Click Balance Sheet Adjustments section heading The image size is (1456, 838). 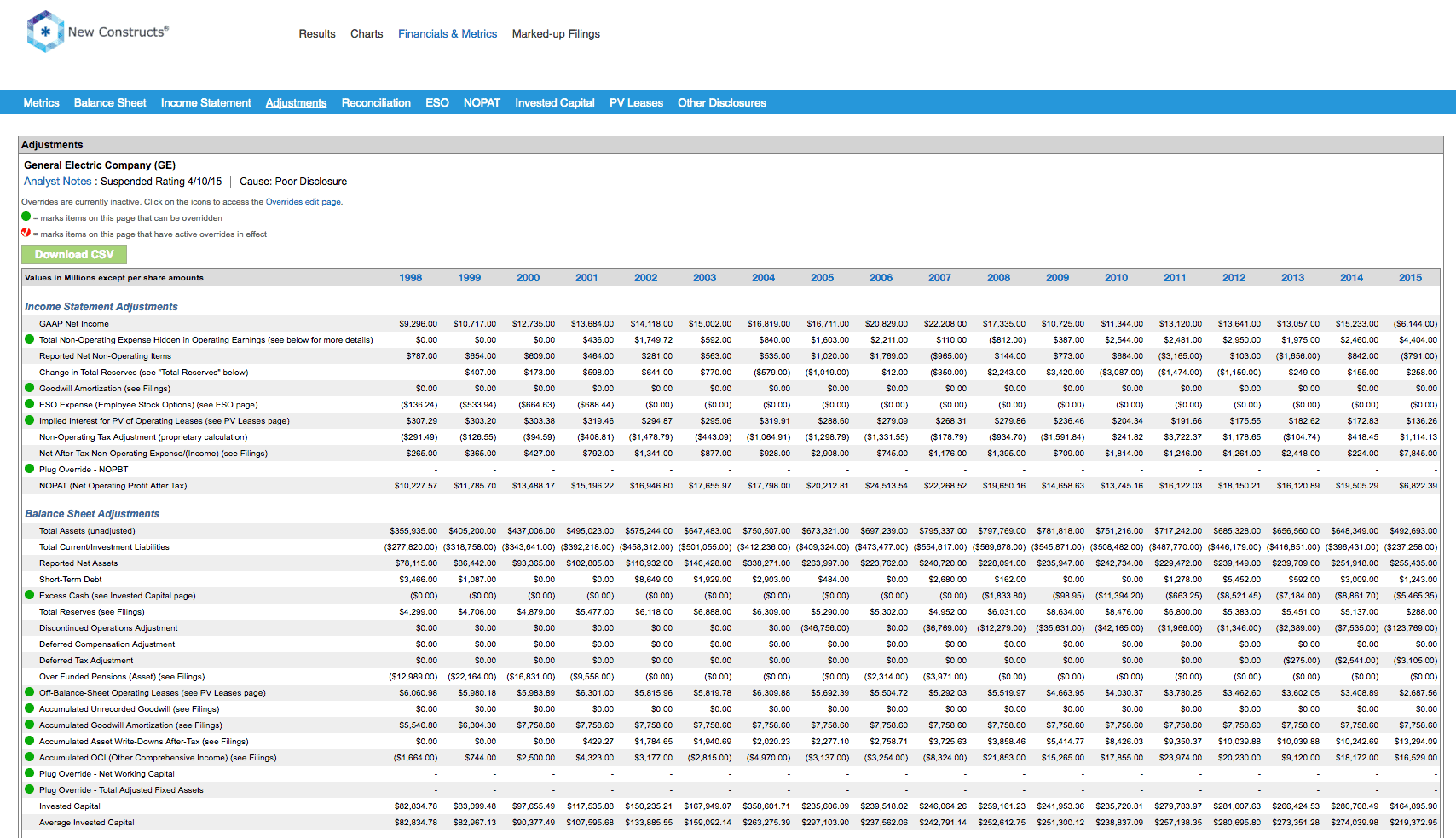92,514
